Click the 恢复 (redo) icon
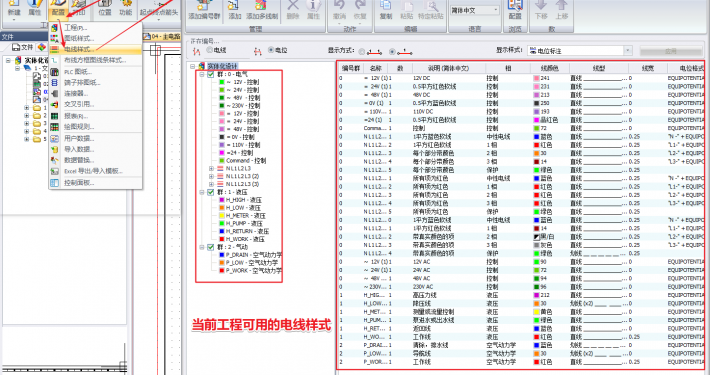Image resolution: width=710 pixels, height=375 pixels. coord(360,5)
